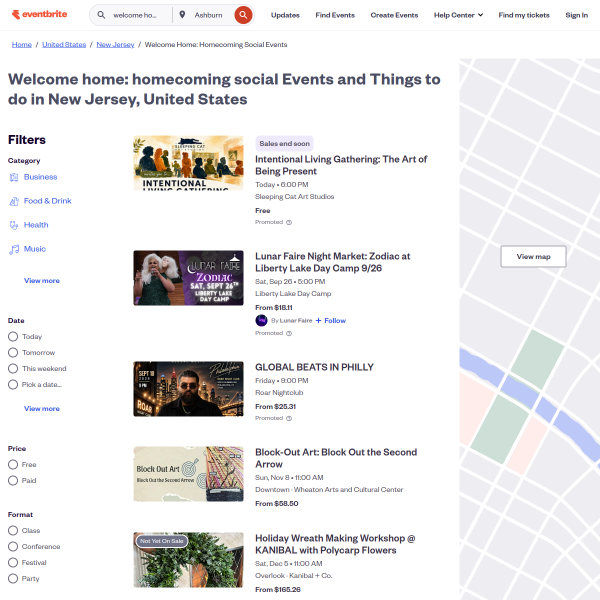
Task: Select the Conference format filter
Action: pos(13,546)
